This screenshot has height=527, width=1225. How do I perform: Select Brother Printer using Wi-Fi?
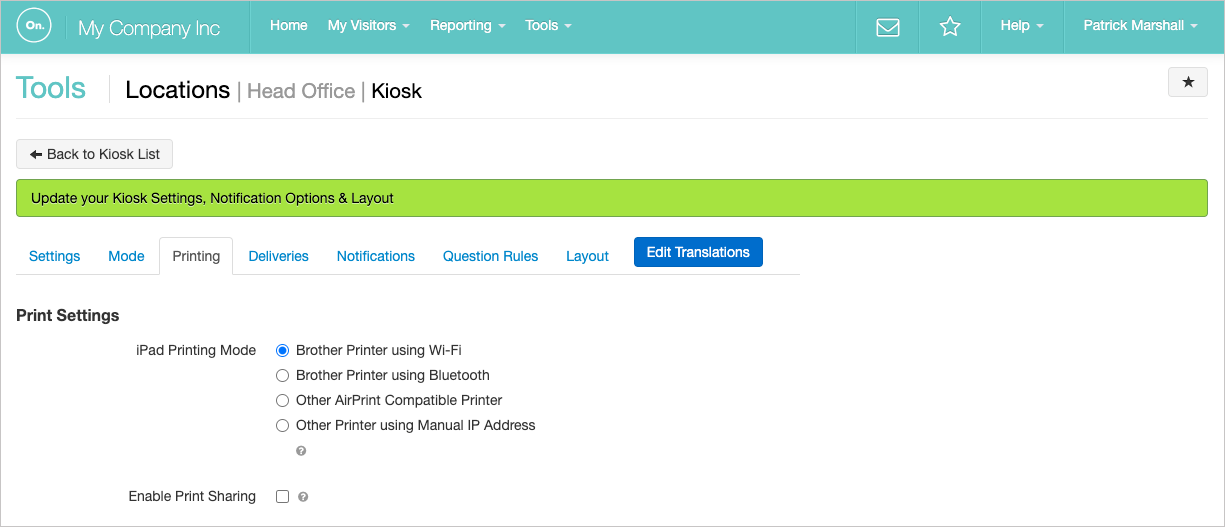[283, 351]
